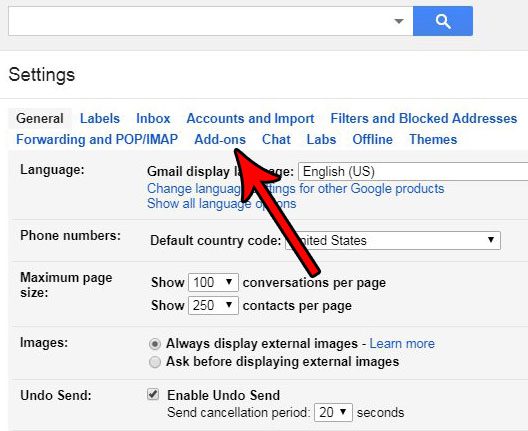528x431 pixels.
Task: Click the blue magnifier search button
Action: click(x=443, y=21)
